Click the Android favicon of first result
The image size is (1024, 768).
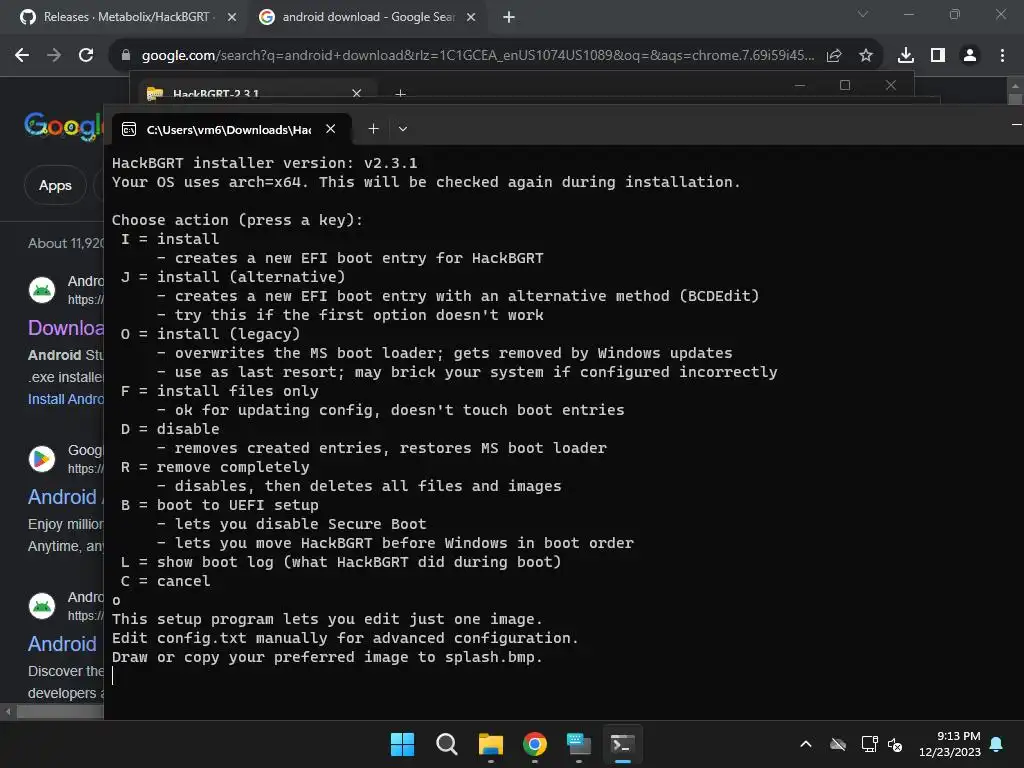(x=42, y=290)
